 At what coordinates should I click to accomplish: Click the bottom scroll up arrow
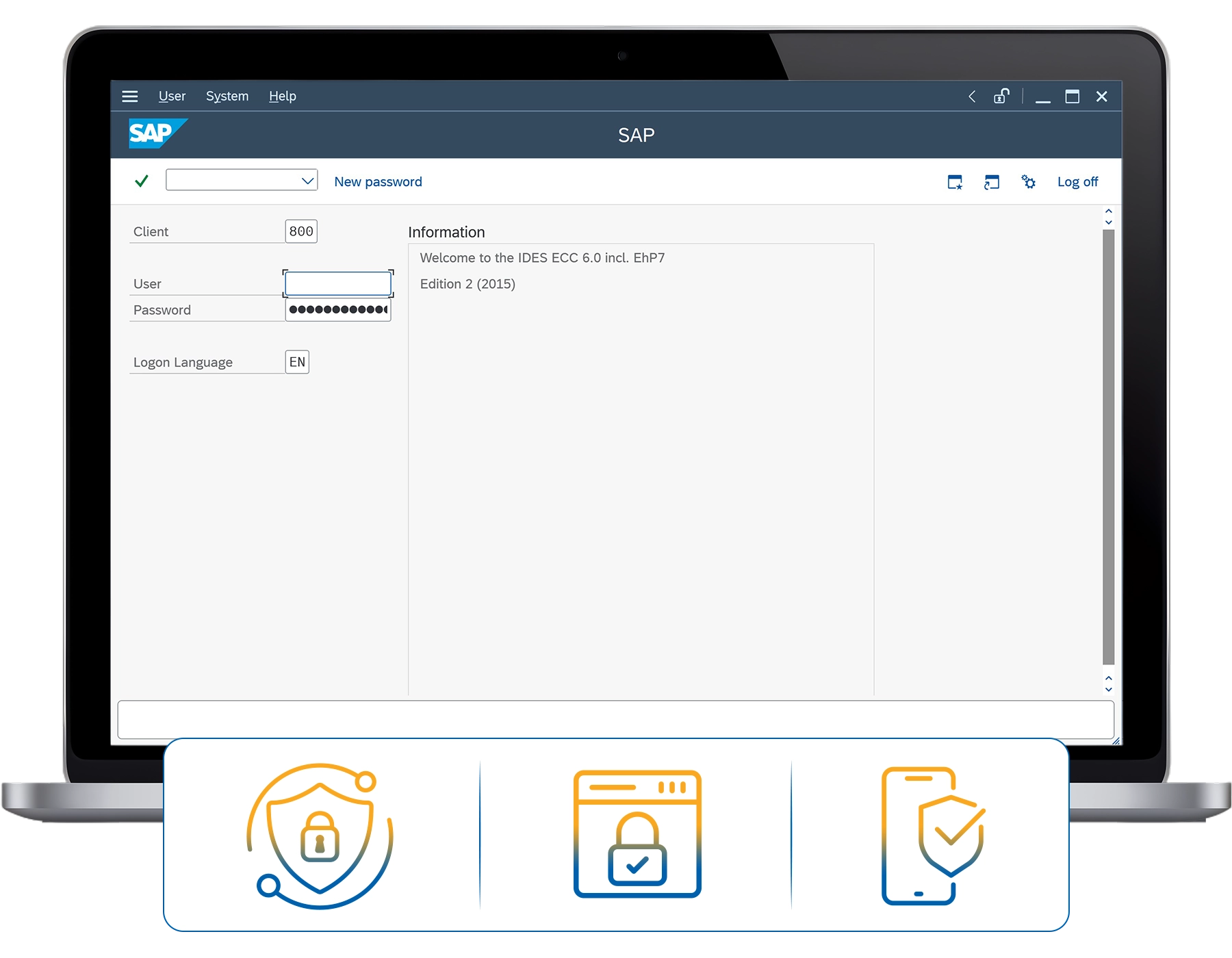pyautogui.click(x=1109, y=678)
